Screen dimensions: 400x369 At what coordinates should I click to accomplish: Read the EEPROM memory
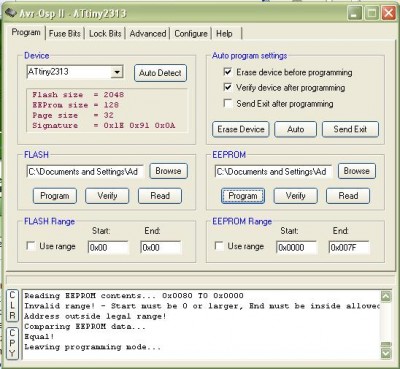coord(348,196)
